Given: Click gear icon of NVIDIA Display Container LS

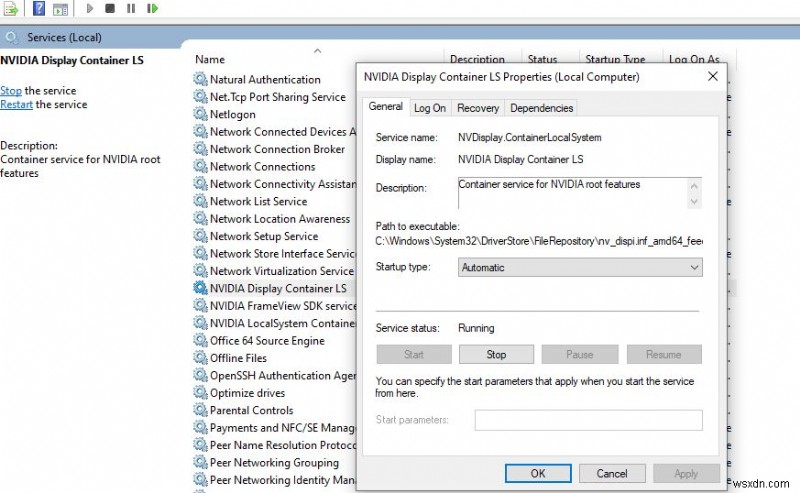Looking at the screenshot, I should [x=200, y=288].
